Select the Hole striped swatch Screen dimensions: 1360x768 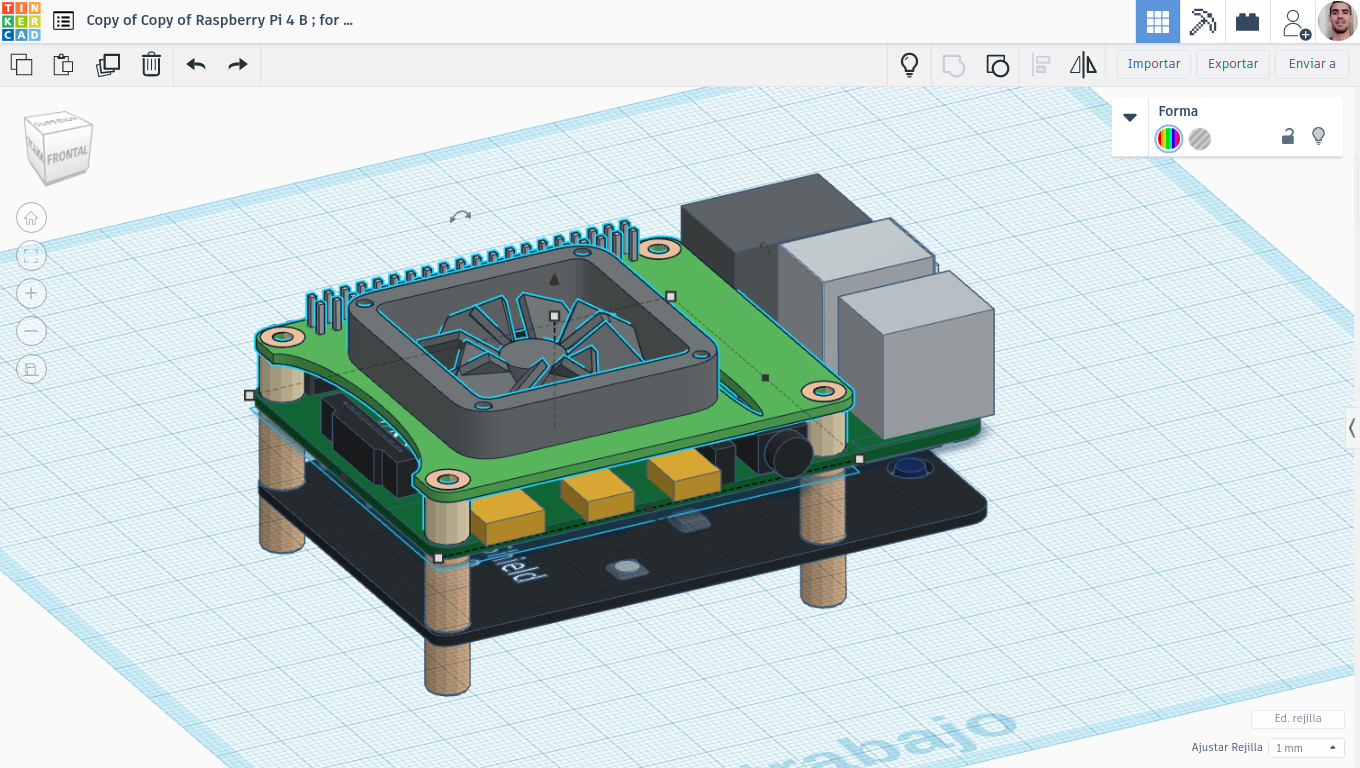tap(1200, 139)
